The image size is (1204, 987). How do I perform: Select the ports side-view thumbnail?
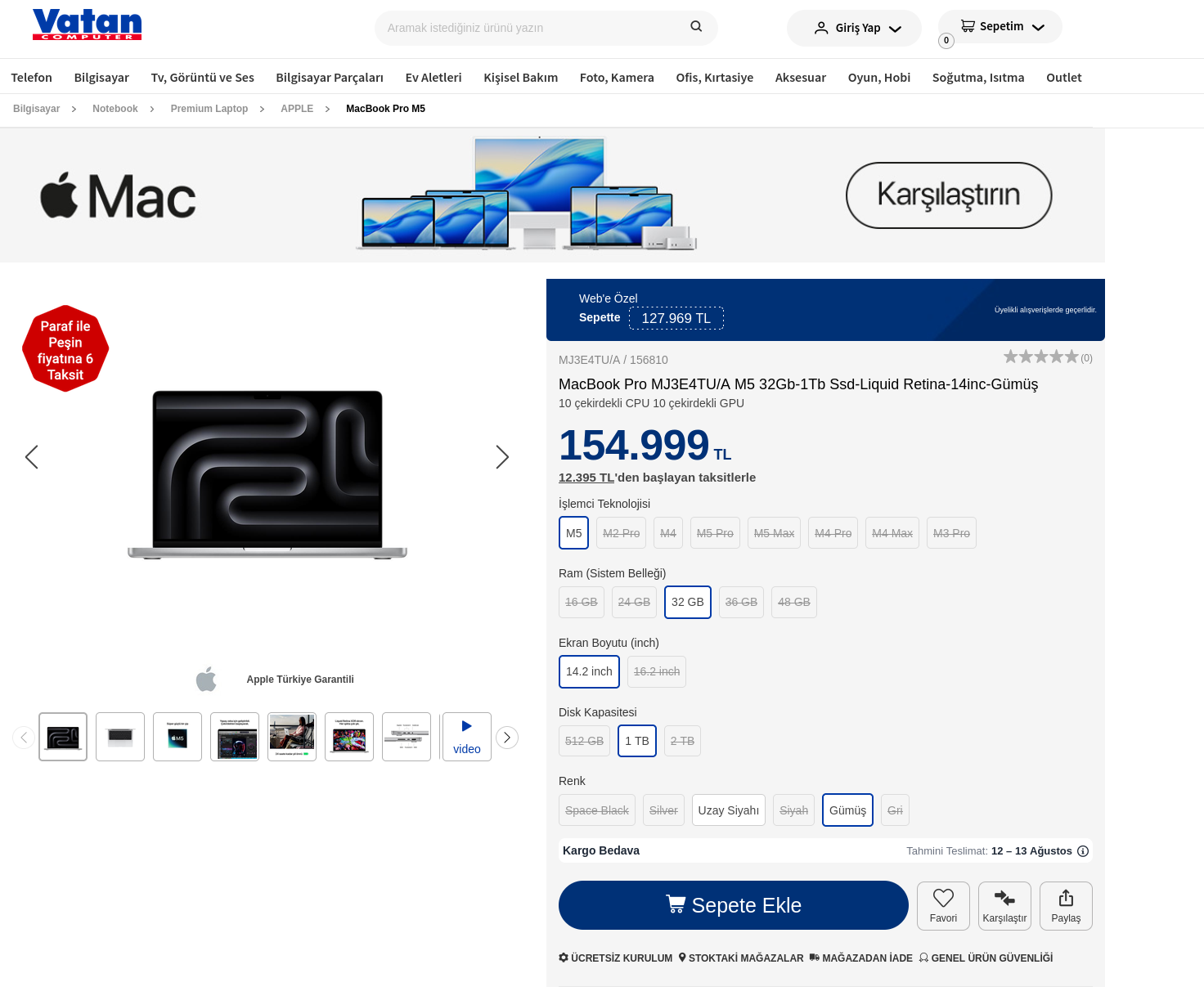[x=407, y=737]
